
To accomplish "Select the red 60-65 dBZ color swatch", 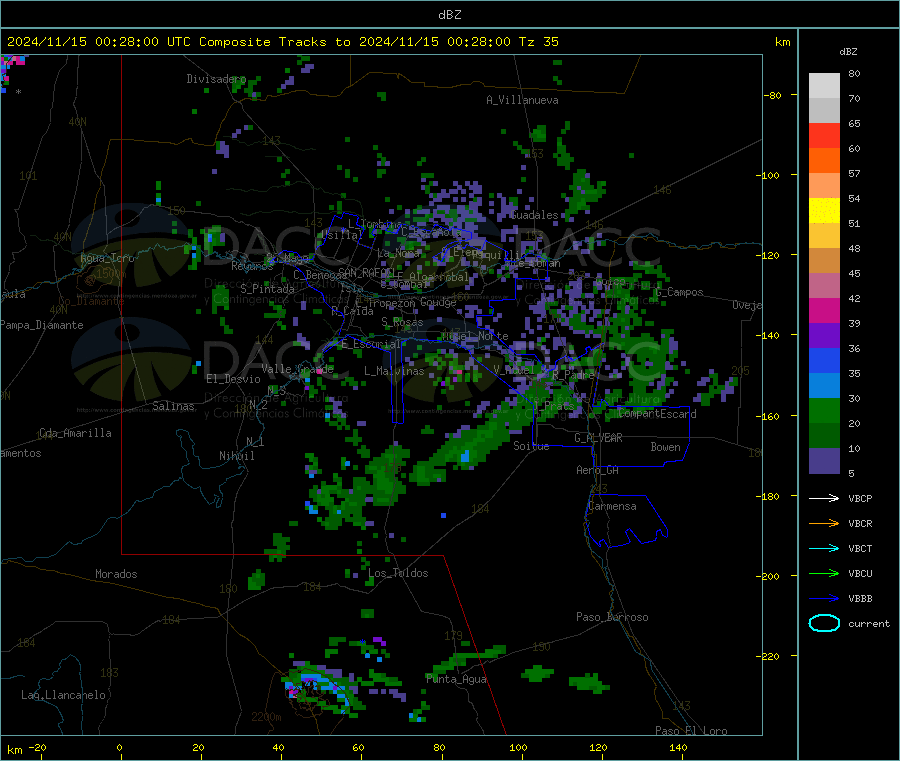I will [x=824, y=135].
